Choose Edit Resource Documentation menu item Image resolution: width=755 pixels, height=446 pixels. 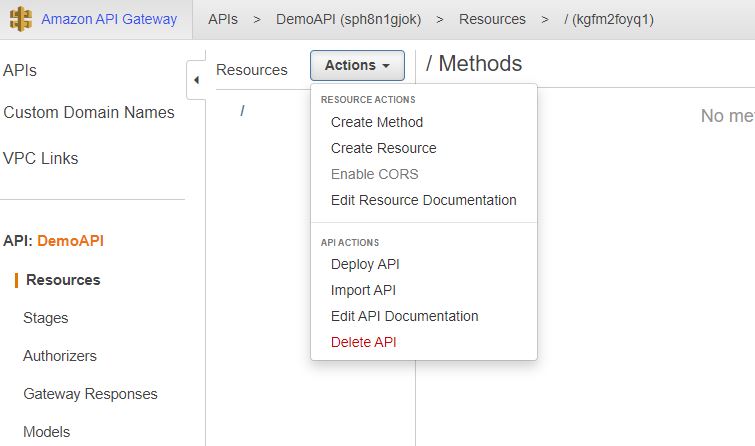coord(423,200)
